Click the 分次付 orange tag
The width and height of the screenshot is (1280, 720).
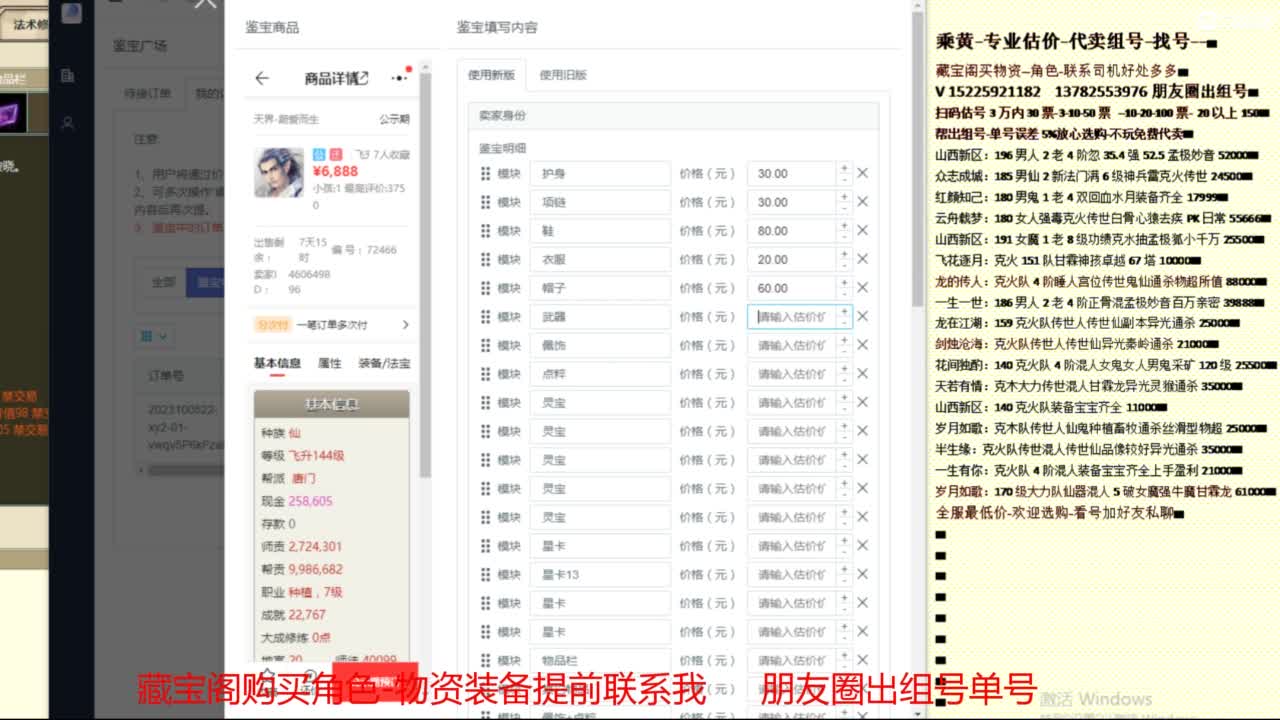point(271,325)
